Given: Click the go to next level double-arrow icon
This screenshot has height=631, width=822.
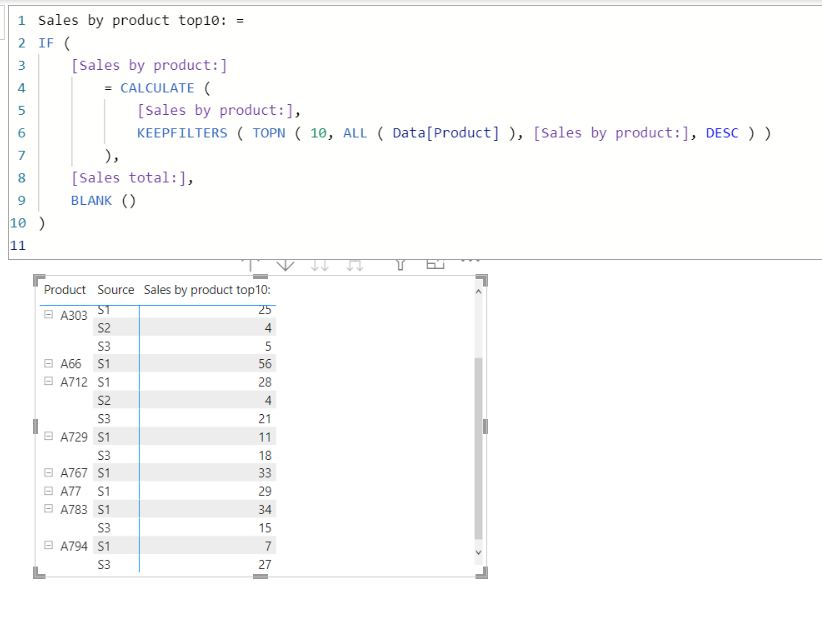Looking at the screenshot, I should [320, 265].
